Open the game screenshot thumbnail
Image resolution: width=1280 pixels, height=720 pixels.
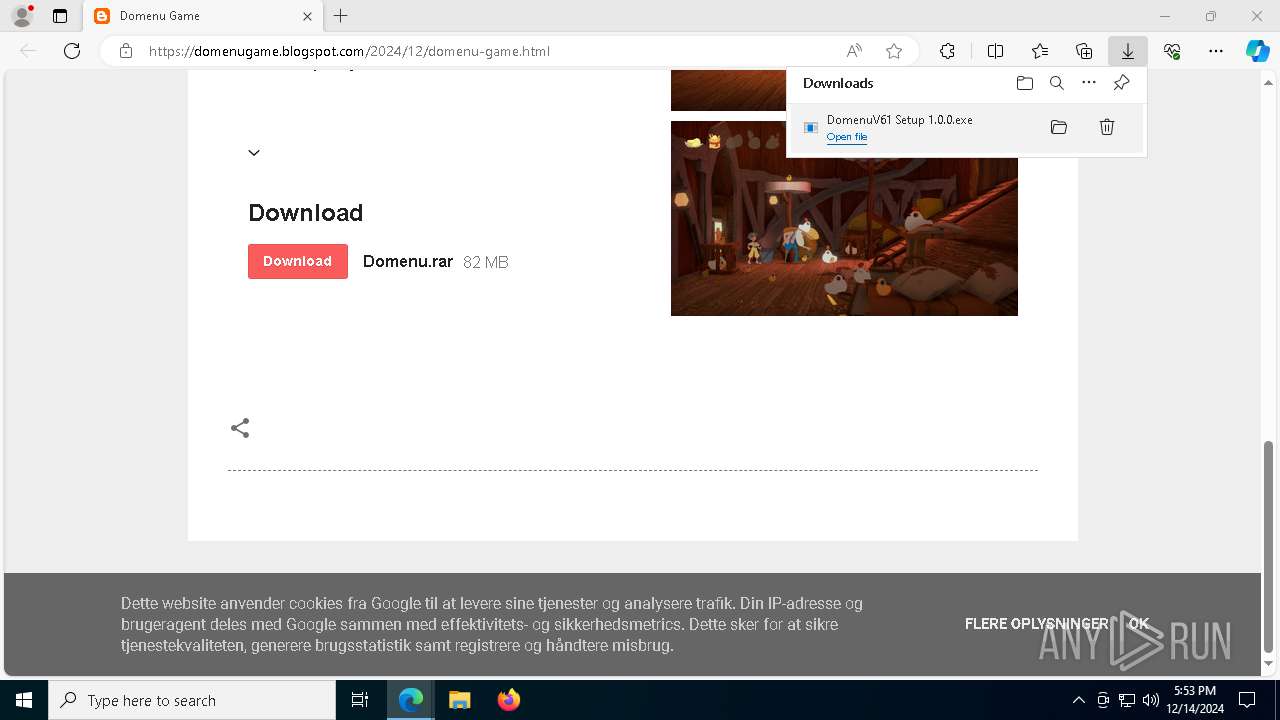pyautogui.click(x=844, y=218)
